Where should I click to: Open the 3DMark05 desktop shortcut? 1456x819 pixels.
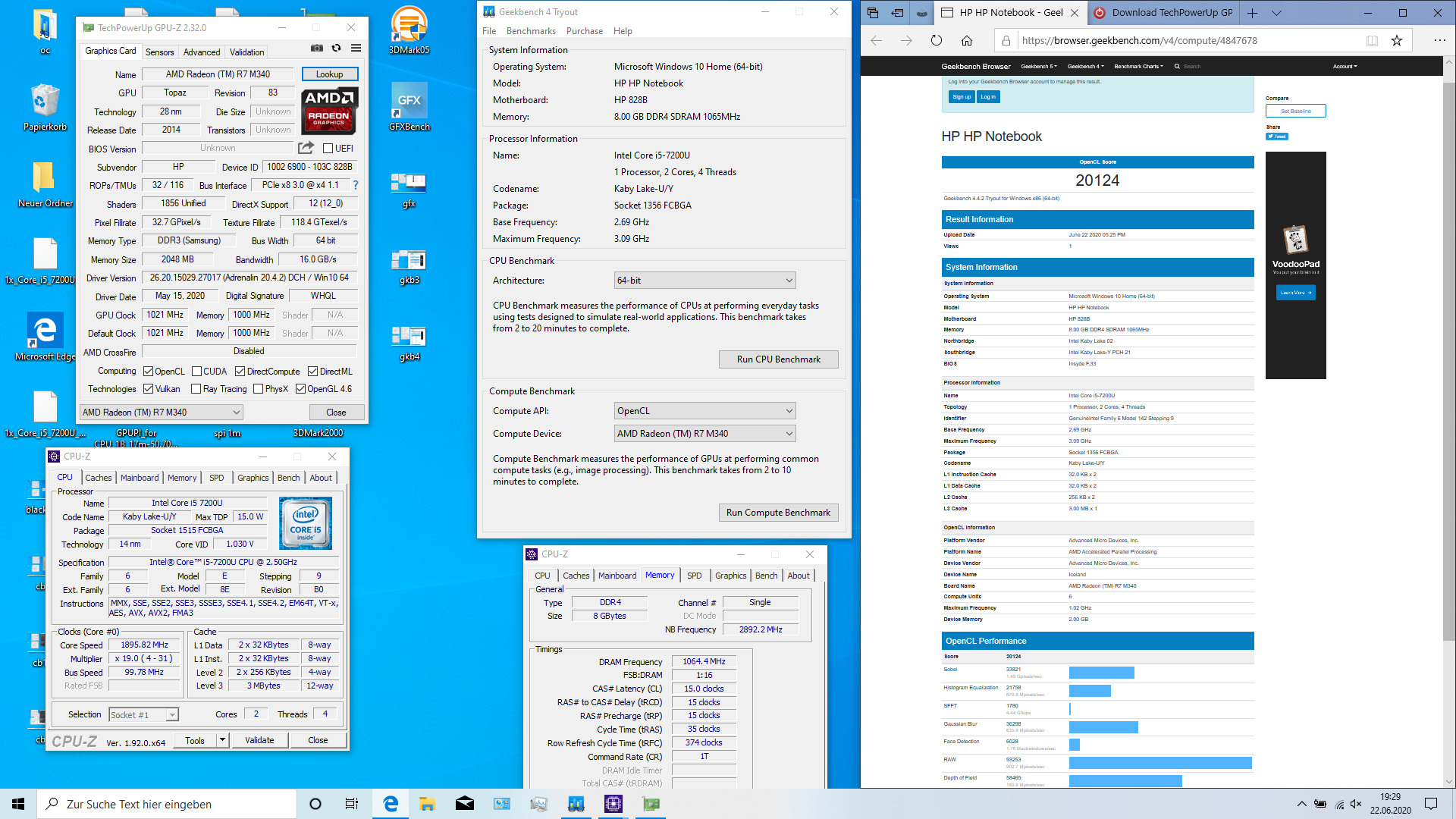(x=409, y=29)
